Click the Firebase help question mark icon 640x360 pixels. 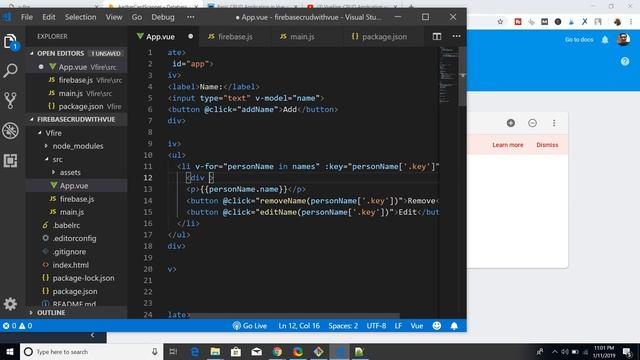[625, 61]
